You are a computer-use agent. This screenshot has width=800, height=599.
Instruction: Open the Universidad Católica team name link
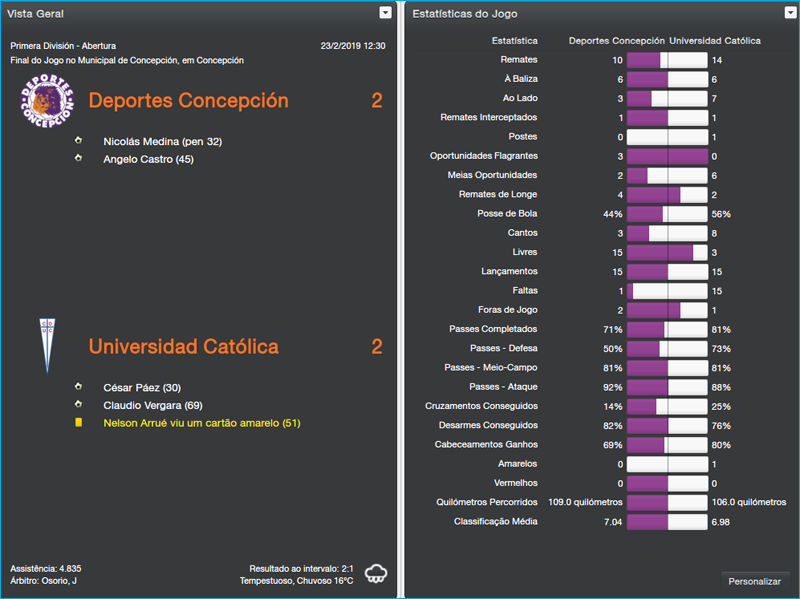183,345
